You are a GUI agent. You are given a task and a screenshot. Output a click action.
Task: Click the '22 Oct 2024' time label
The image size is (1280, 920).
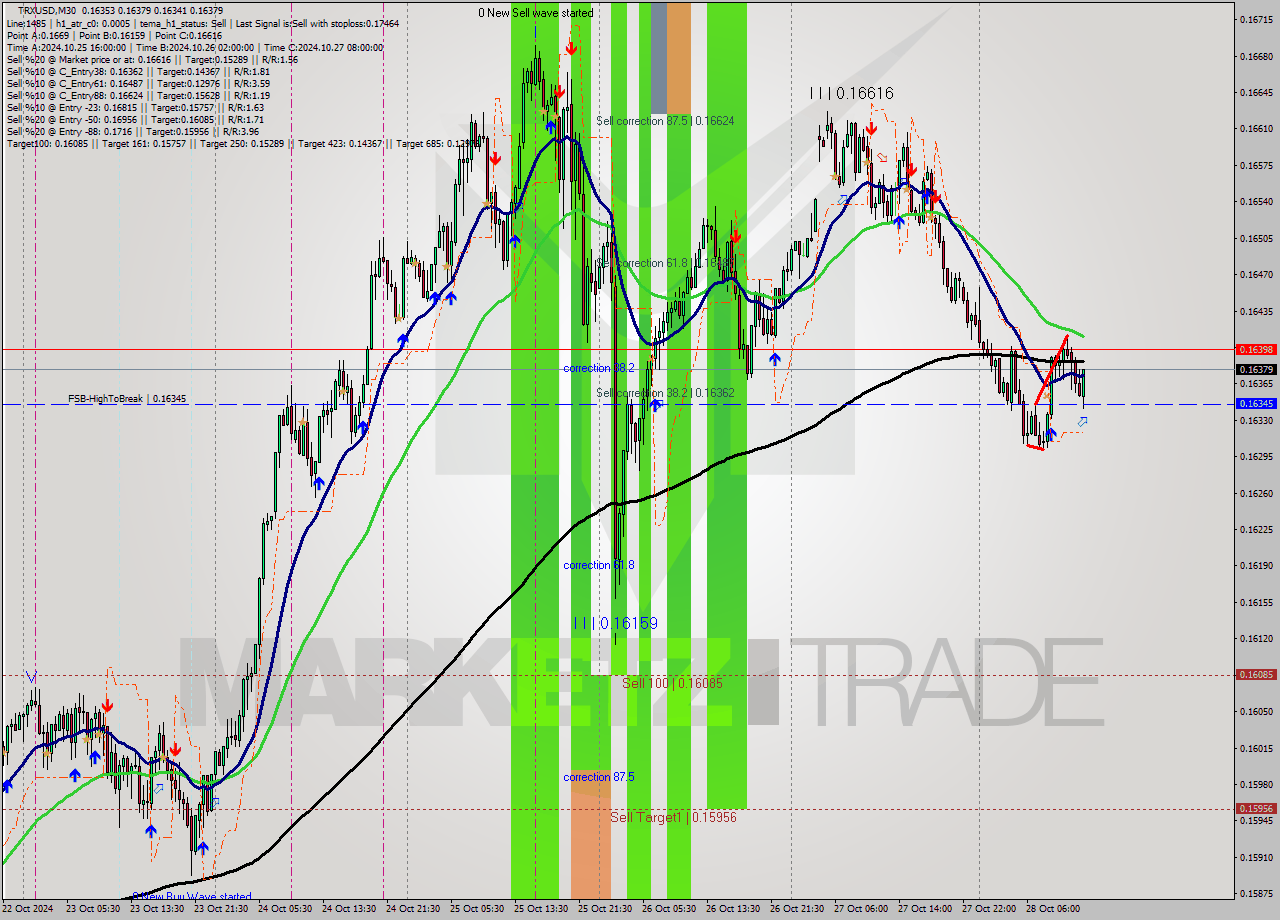tap(29, 909)
